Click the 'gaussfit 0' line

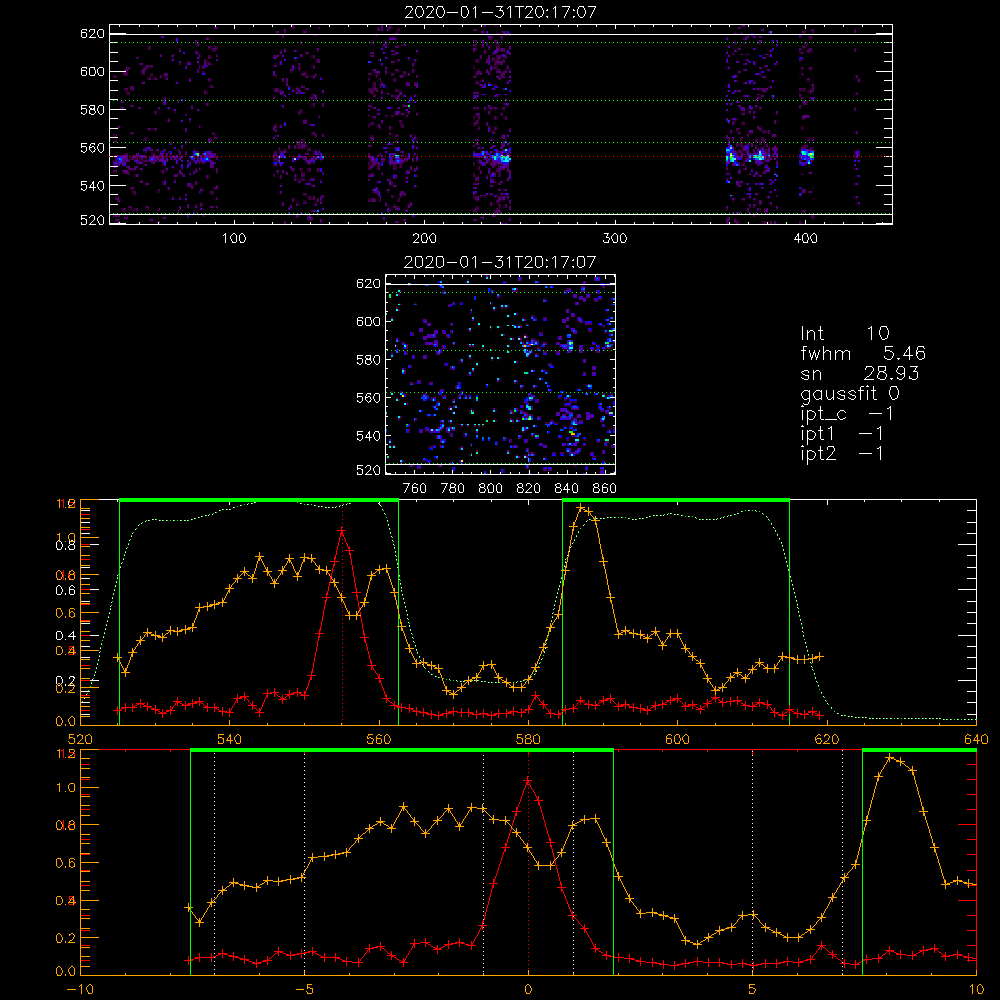850,393
